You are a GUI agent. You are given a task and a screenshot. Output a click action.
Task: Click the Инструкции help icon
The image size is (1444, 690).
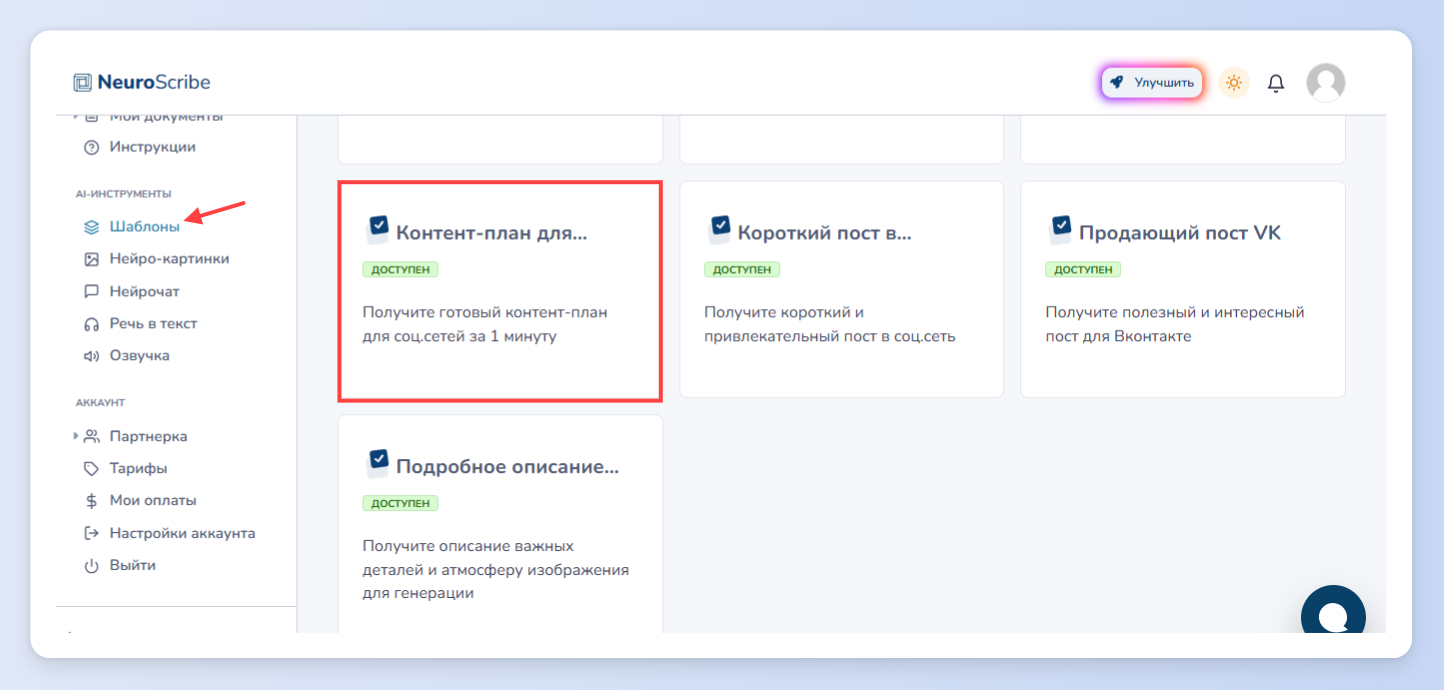click(x=91, y=147)
